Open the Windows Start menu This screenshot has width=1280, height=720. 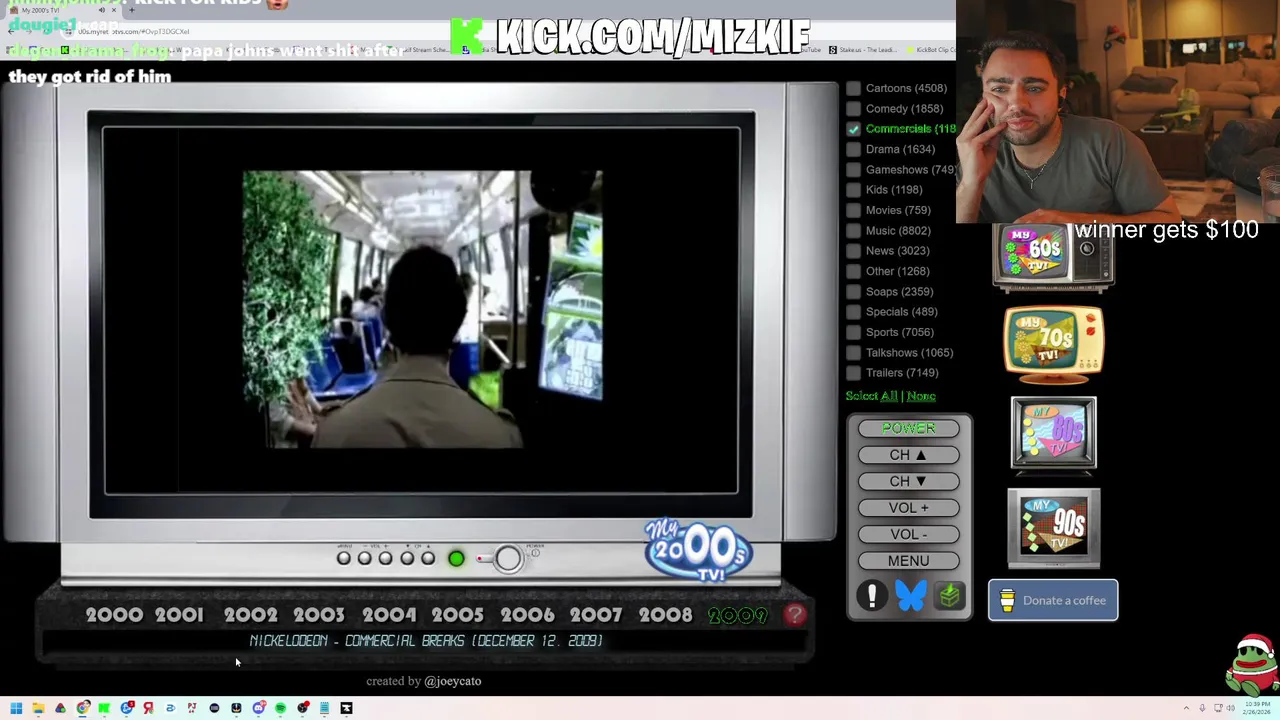click(x=16, y=708)
